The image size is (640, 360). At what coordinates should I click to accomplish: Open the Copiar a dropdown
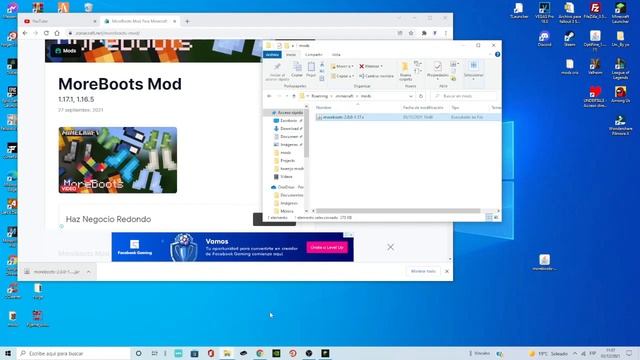pos(342,76)
